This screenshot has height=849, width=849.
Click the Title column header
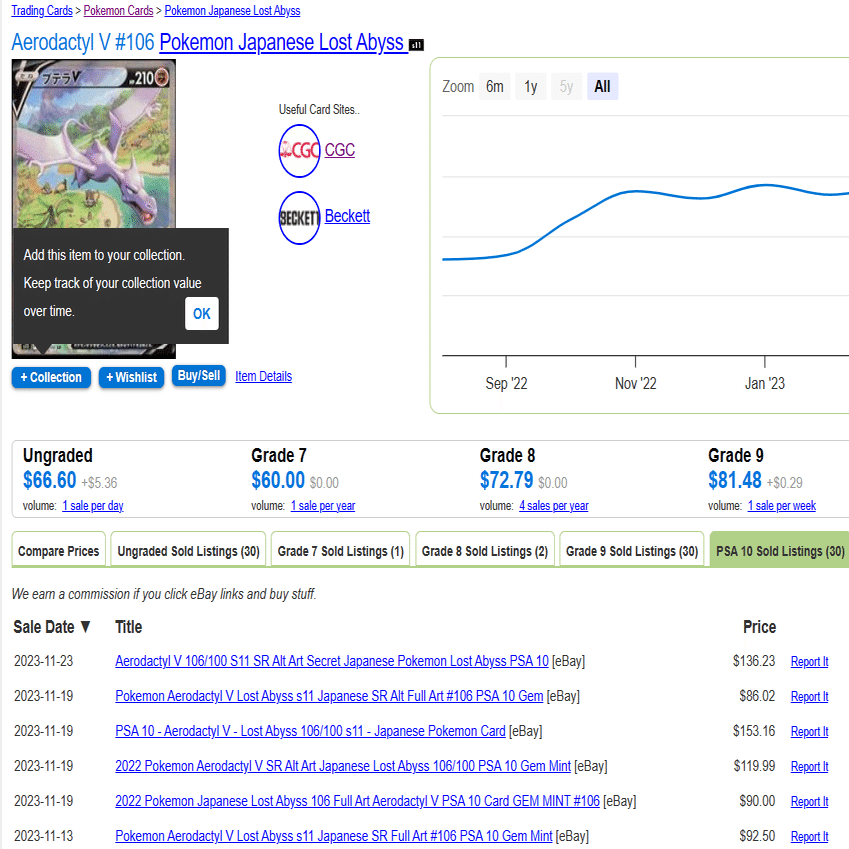coord(128,627)
